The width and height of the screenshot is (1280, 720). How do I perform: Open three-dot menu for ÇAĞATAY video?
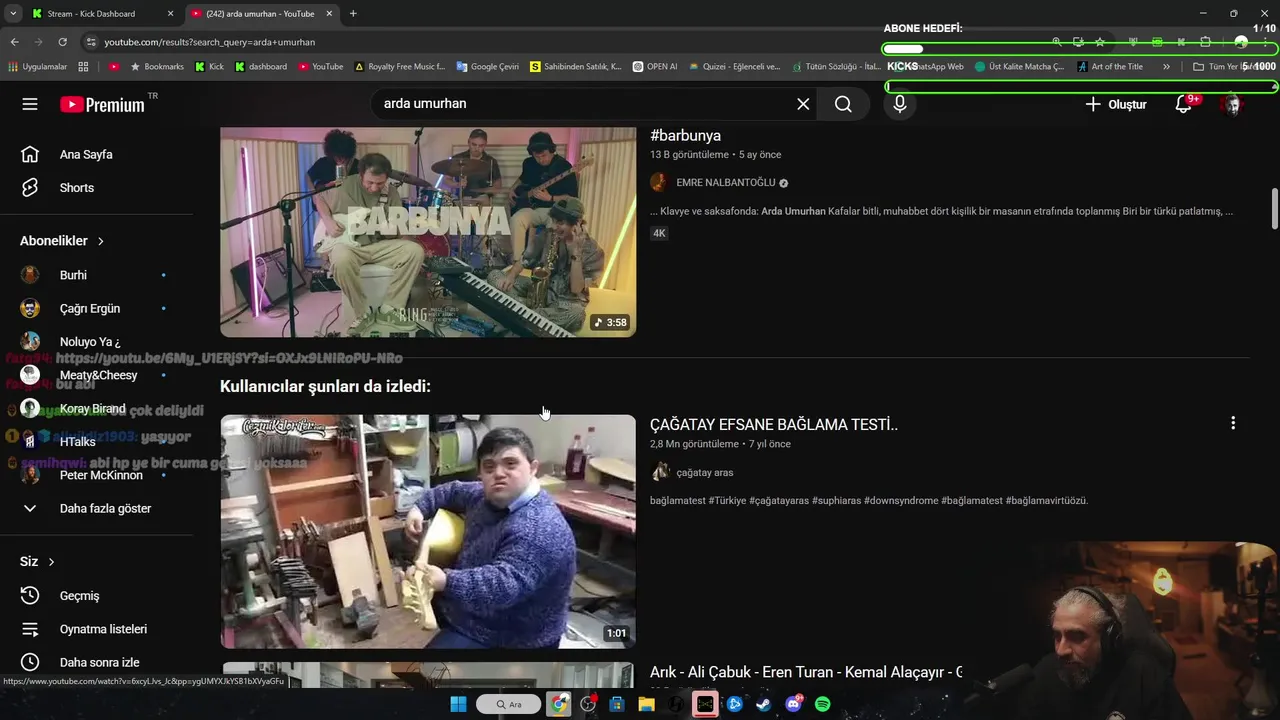click(x=1233, y=423)
